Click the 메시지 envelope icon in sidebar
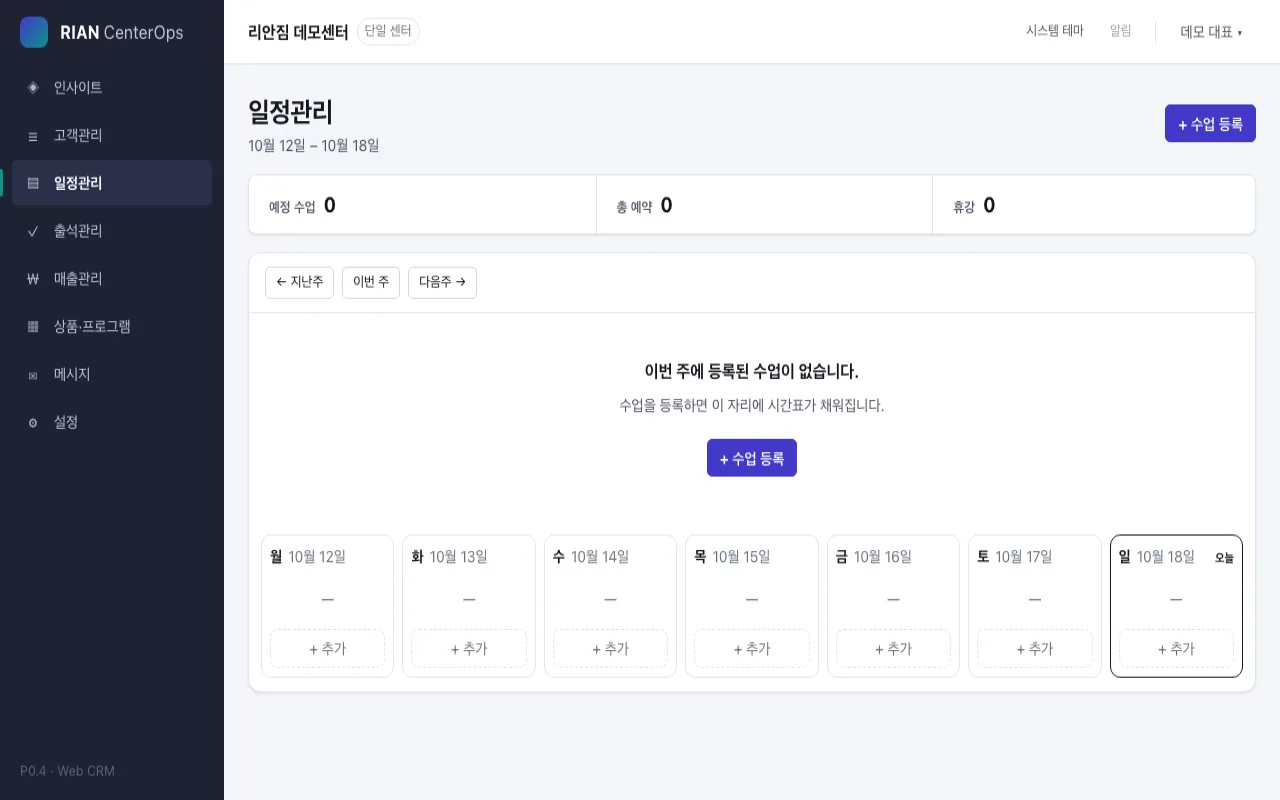This screenshot has height=800, width=1280. 33,375
